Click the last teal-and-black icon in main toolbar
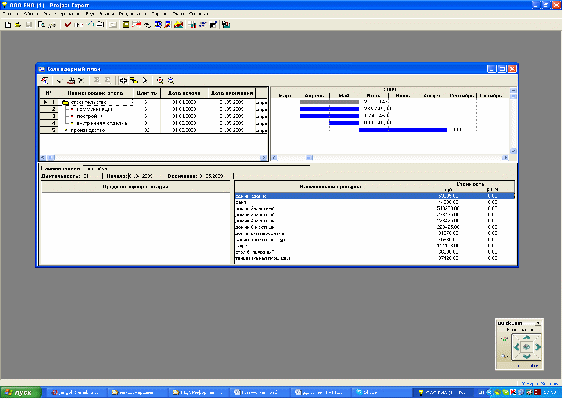This screenshot has width=563, height=399. coord(226,24)
